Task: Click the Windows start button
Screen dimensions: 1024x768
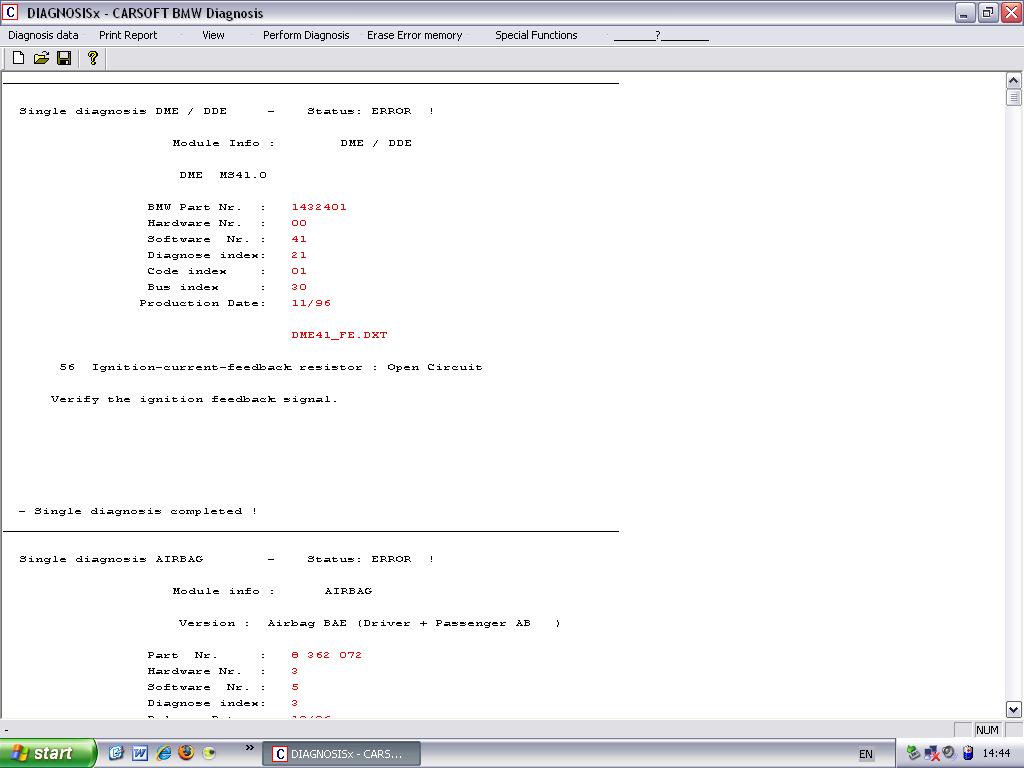Action: 47,753
